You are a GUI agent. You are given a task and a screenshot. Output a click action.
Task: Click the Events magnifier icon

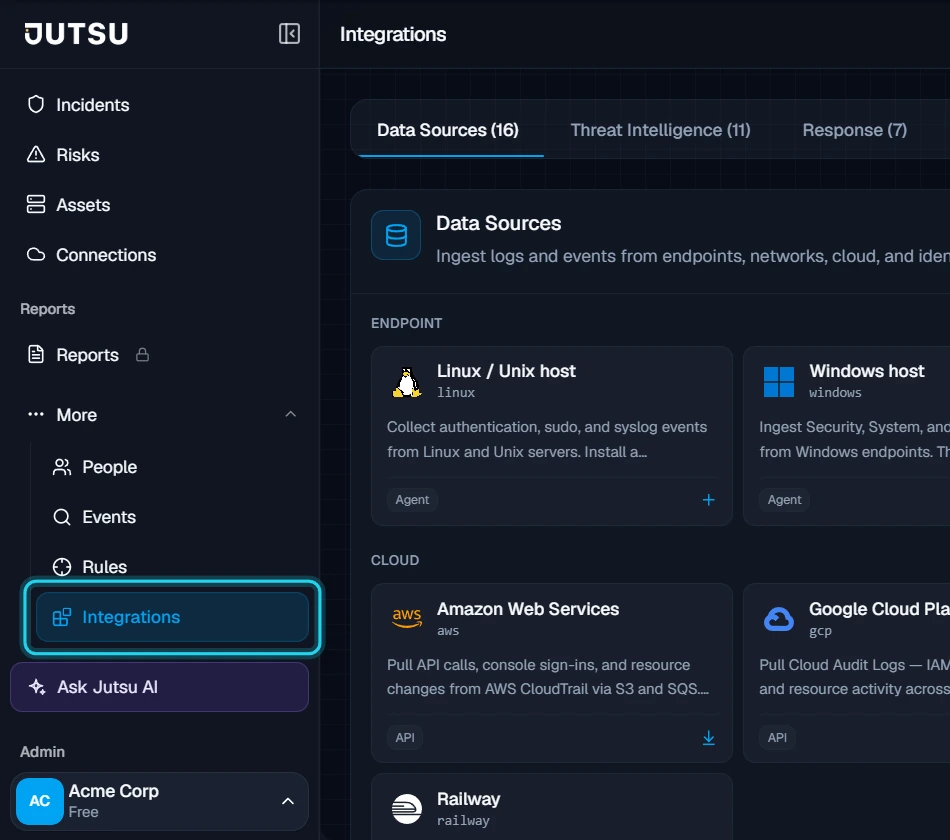(62, 517)
